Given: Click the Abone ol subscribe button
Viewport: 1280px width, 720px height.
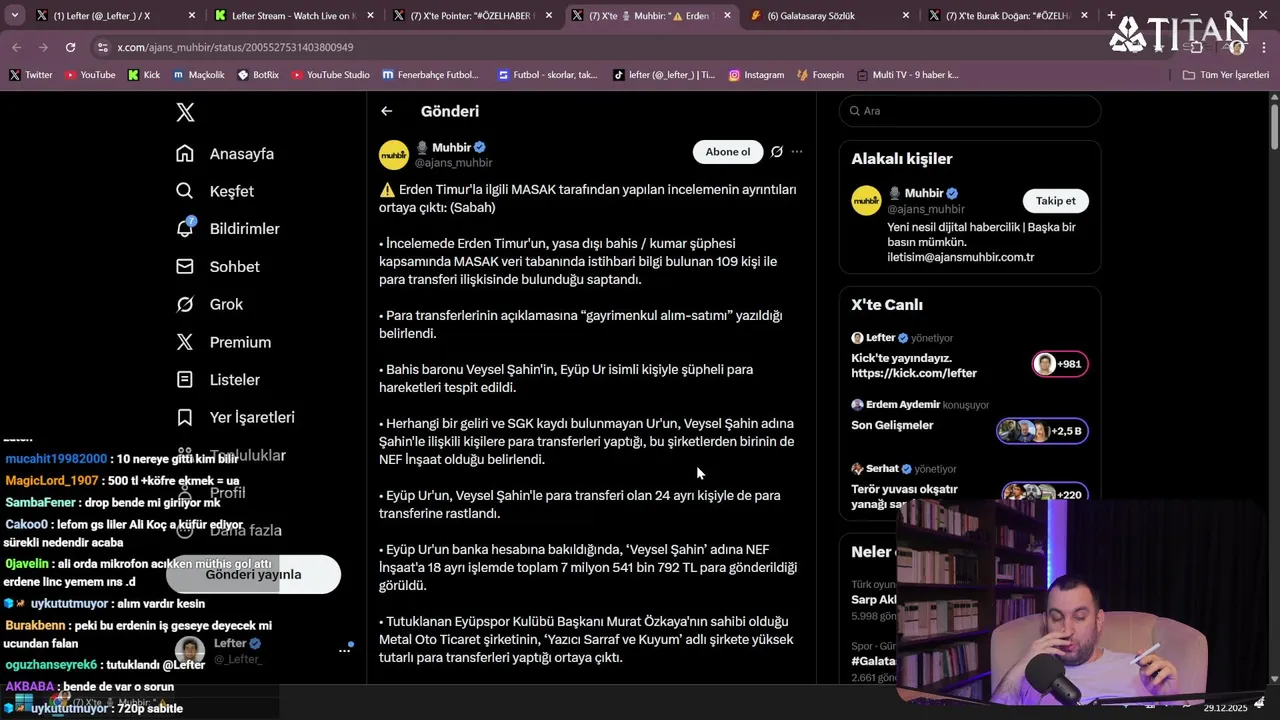Looking at the screenshot, I should [727, 152].
